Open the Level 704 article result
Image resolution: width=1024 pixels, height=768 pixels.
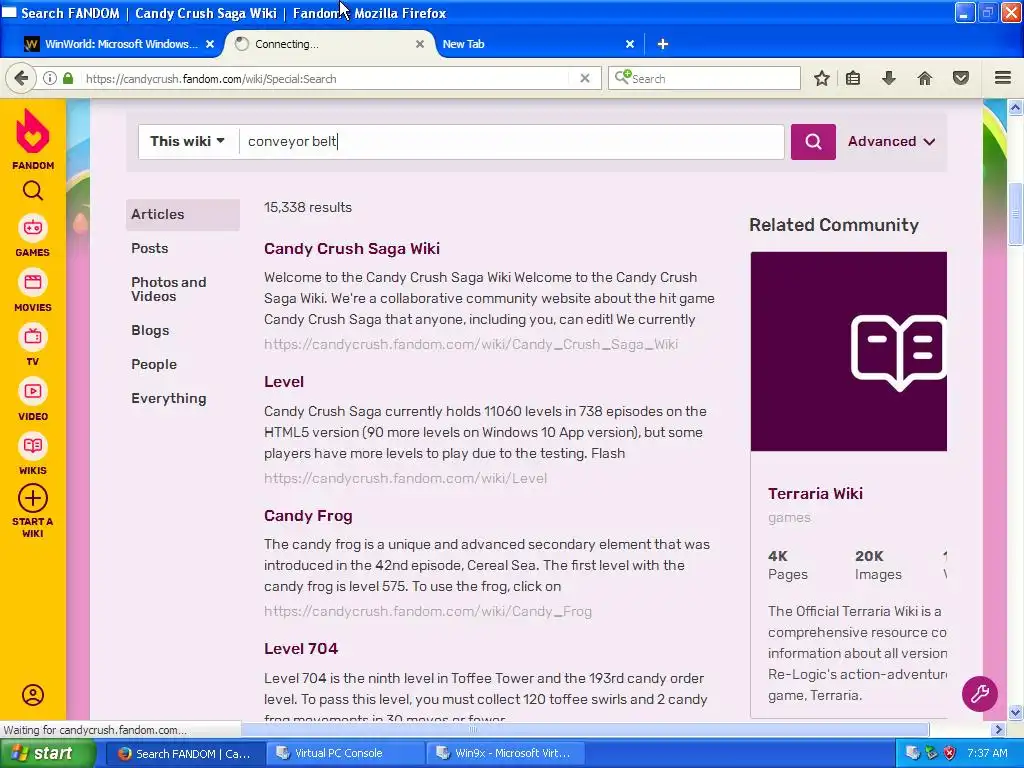pyautogui.click(x=301, y=649)
